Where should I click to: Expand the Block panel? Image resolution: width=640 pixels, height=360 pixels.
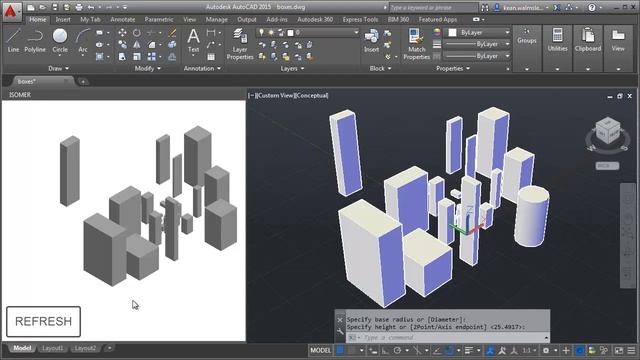[380, 69]
